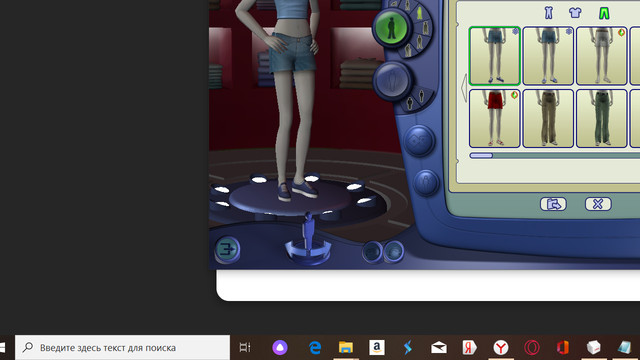The width and height of the screenshot is (640, 360).
Task: Expand previous page with left arrow
Action: click(464, 87)
